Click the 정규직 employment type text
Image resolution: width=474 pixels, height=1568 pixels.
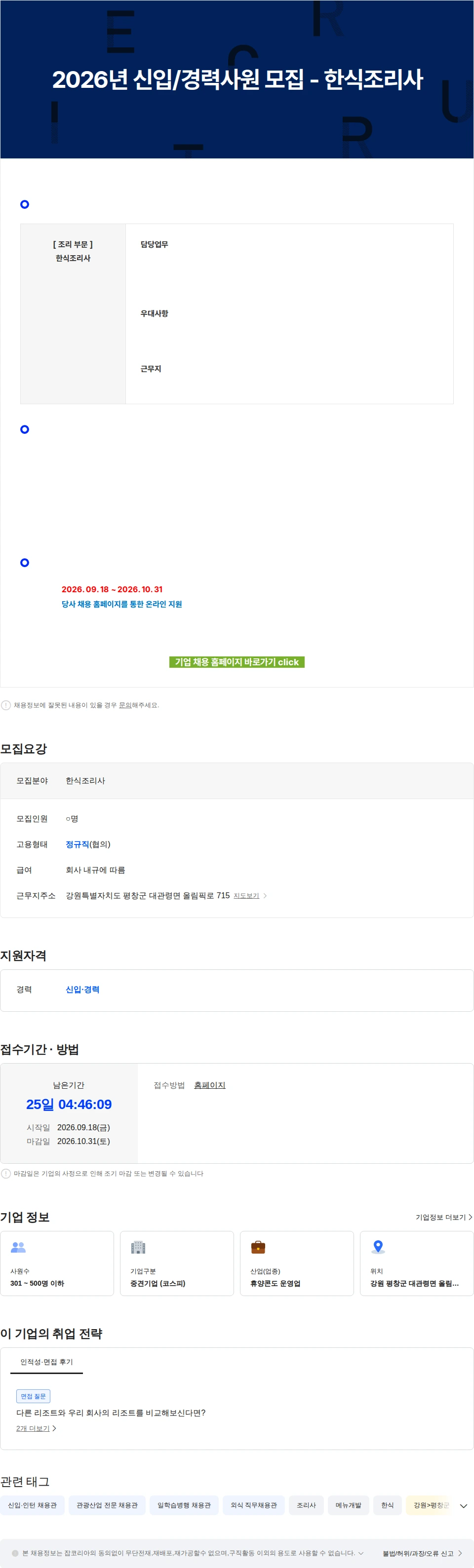(x=78, y=843)
